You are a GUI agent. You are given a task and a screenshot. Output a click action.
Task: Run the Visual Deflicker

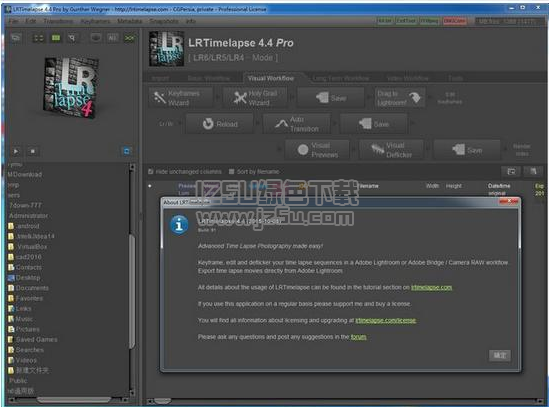pyautogui.click(x=392, y=150)
